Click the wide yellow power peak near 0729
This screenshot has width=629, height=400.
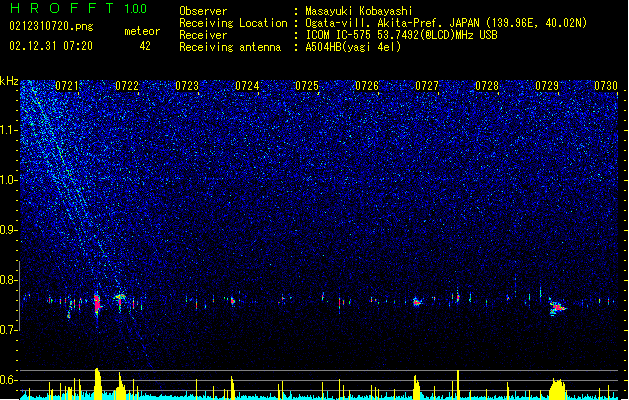point(557,388)
